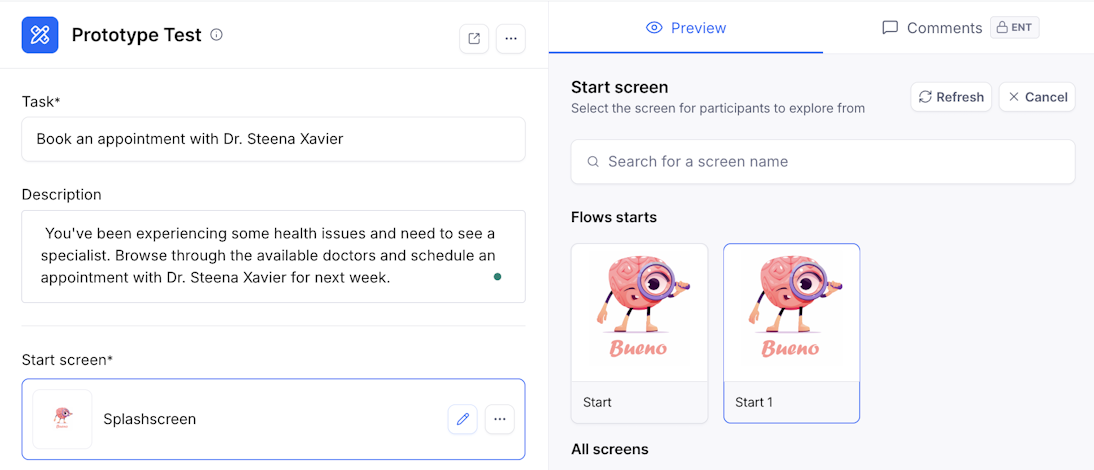Open prototype in new window icon
Image resolution: width=1094 pixels, height=470 pixels.
pos(474,38)
